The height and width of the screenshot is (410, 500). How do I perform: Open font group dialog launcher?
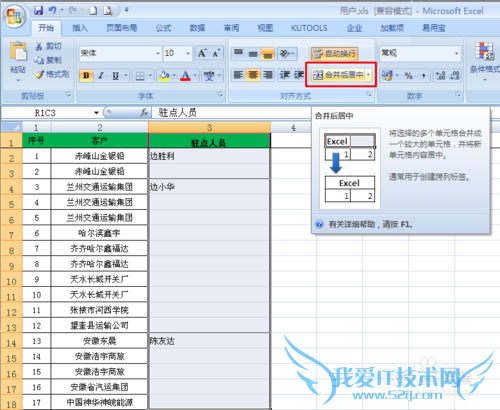pos(220,94)
